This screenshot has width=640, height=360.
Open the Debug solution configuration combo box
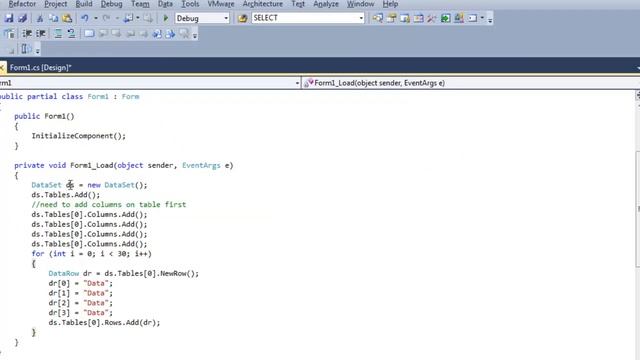pyautogui.click(x=202, y=18)
